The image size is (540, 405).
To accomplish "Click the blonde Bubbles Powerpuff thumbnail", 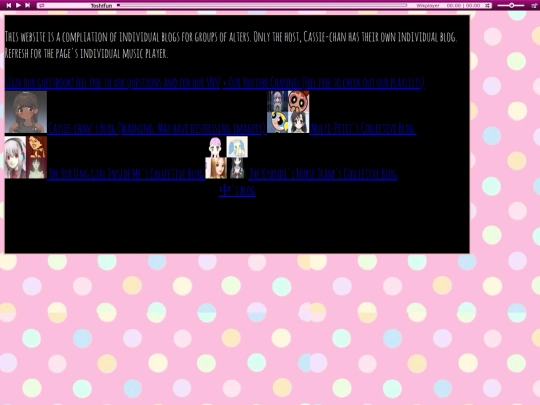I will pyautogui.click(x=278, y=123).
